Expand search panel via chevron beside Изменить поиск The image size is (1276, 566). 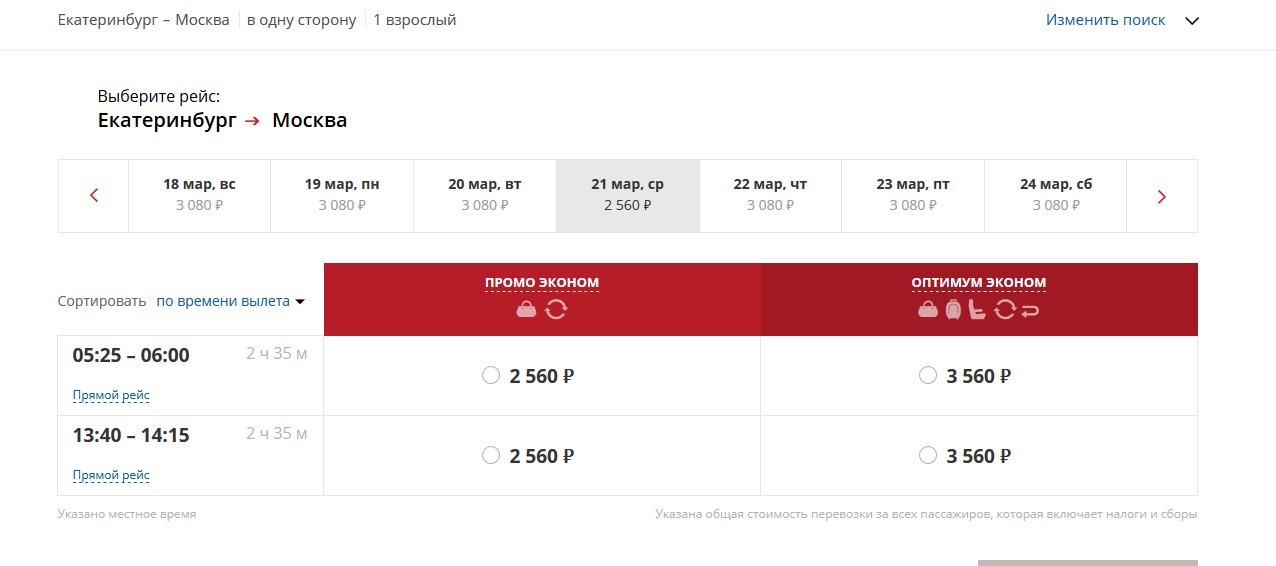tap(1191, 20)
